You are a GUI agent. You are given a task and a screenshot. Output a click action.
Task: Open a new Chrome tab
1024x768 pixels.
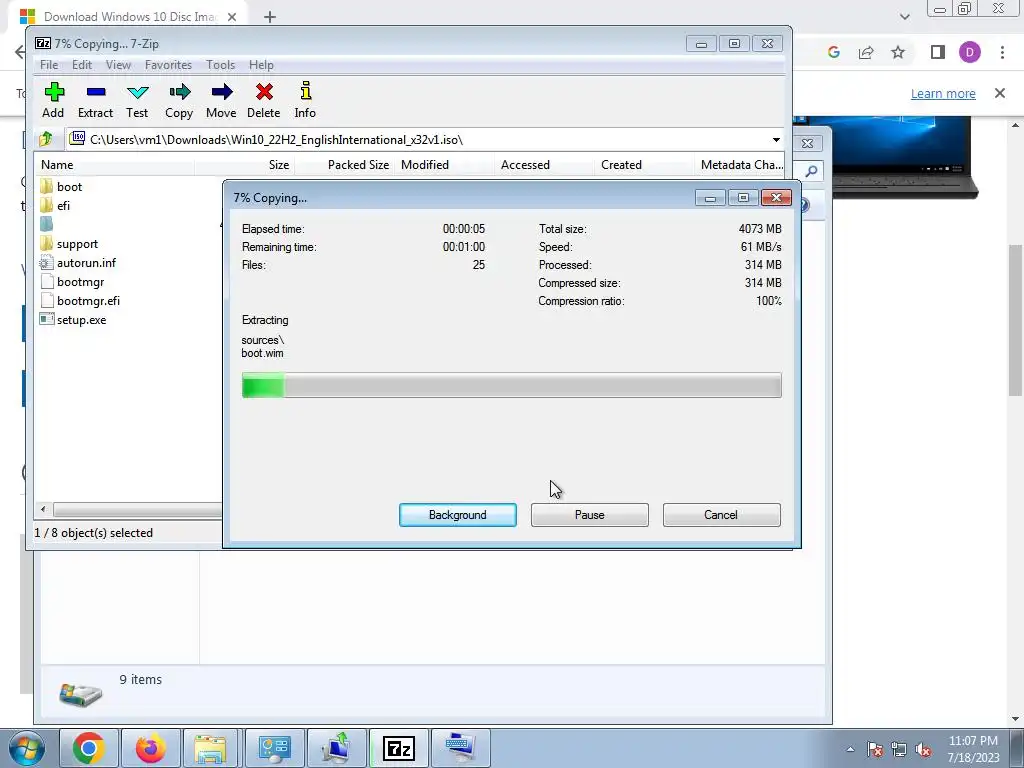click(270, 17)
